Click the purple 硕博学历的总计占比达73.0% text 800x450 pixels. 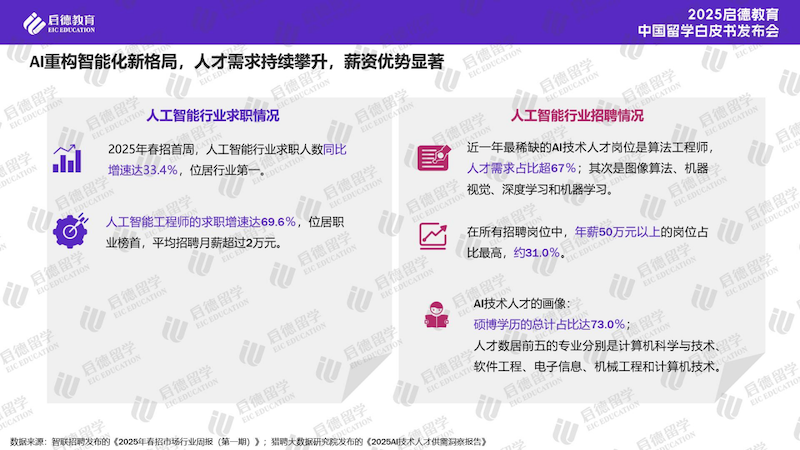[x=550, y=323]
